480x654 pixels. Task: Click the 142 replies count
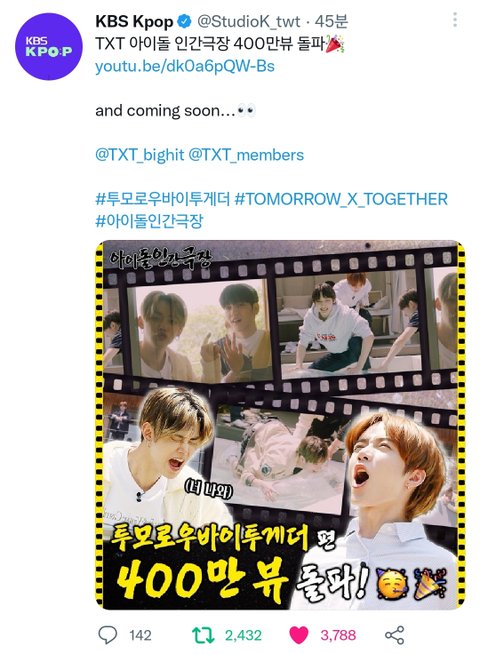pos(140,635)
